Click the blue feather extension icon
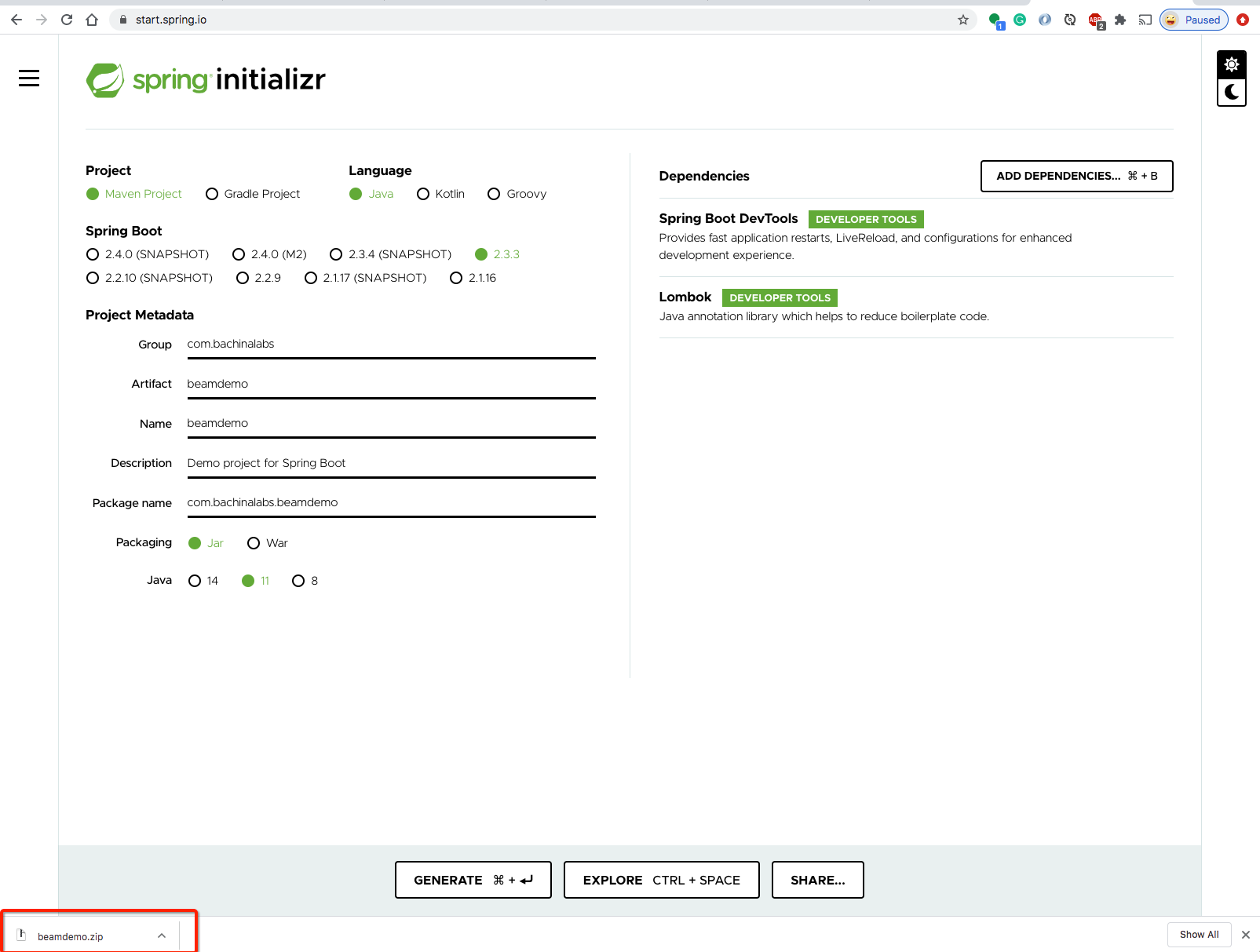The image size is (1260, 952). [x=1045, y=20]
